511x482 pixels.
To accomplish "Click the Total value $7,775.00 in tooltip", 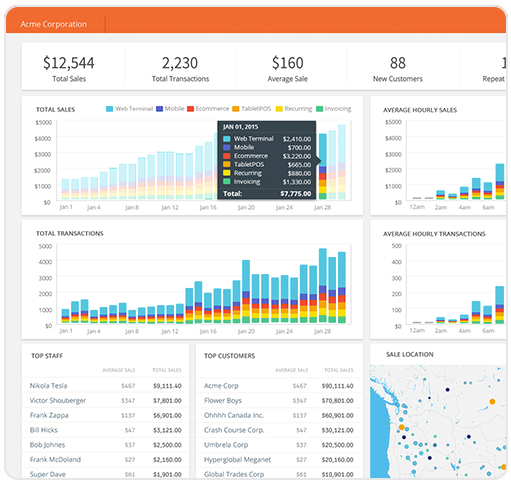I will pos(296,194).
